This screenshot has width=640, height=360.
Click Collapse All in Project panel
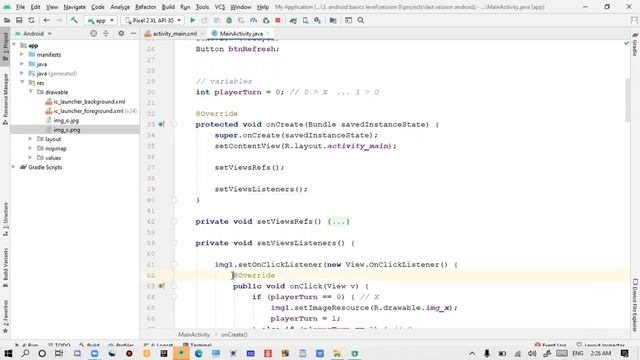pos(106,33)
